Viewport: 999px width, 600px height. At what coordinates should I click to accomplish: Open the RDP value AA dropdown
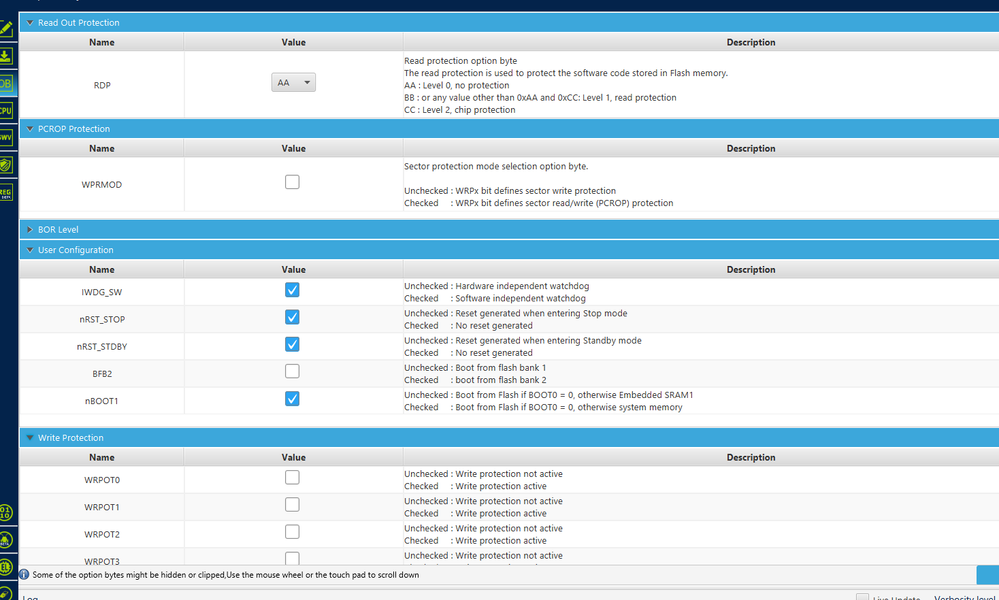pos(293,83)
